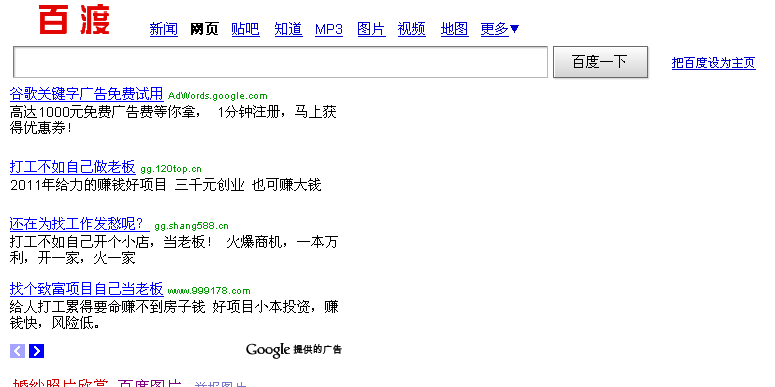
Task: Open ad link 谷歌关键字广告免费试用
Action: (x=86, y=93)
